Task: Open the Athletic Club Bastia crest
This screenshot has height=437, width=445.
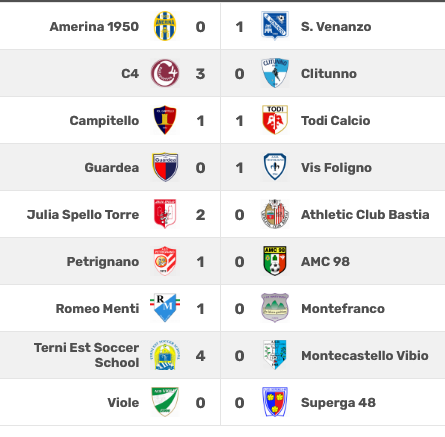Action: tap(275, 214)
